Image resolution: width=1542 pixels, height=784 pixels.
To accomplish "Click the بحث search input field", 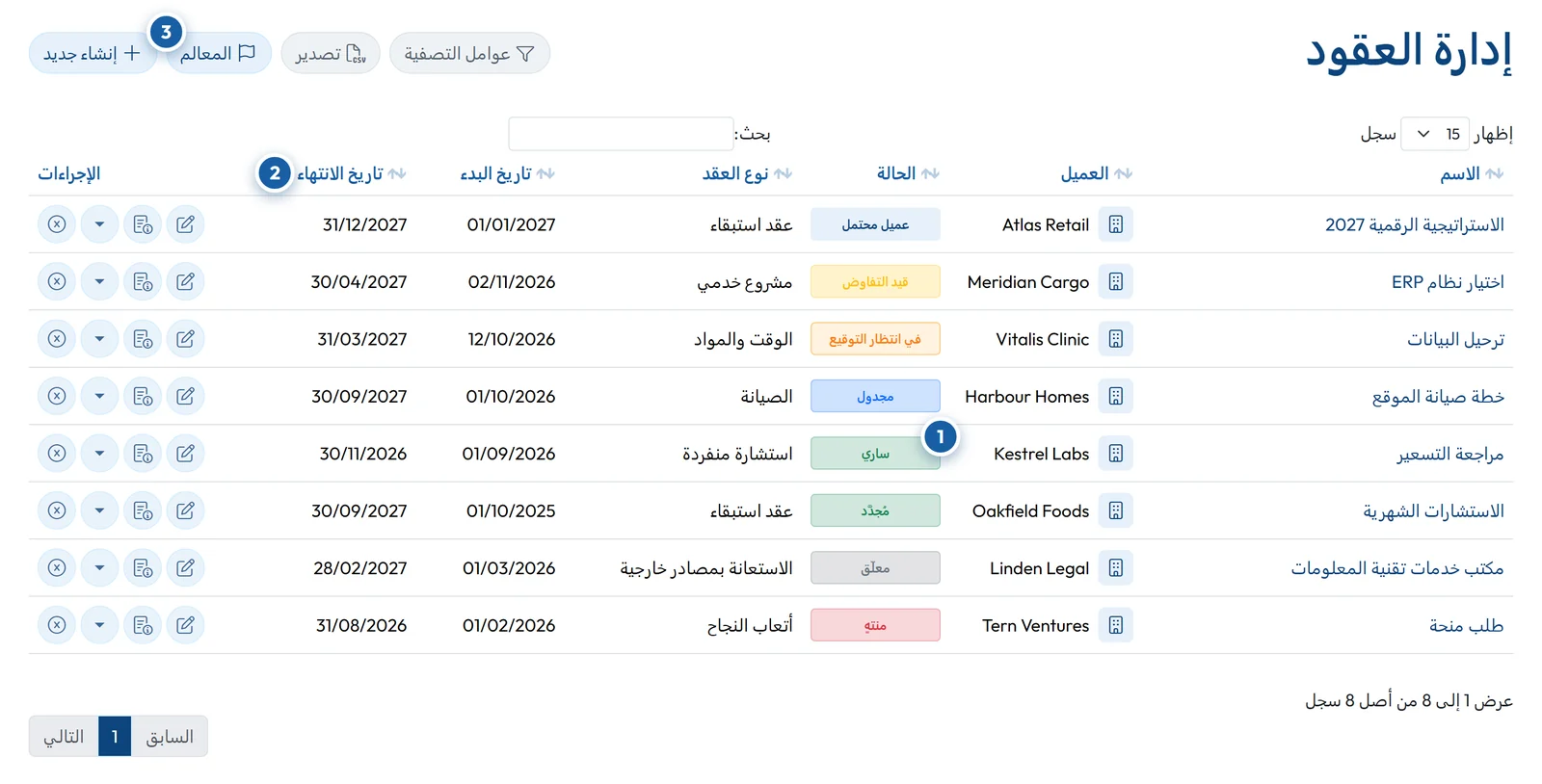I will point(621,134).
